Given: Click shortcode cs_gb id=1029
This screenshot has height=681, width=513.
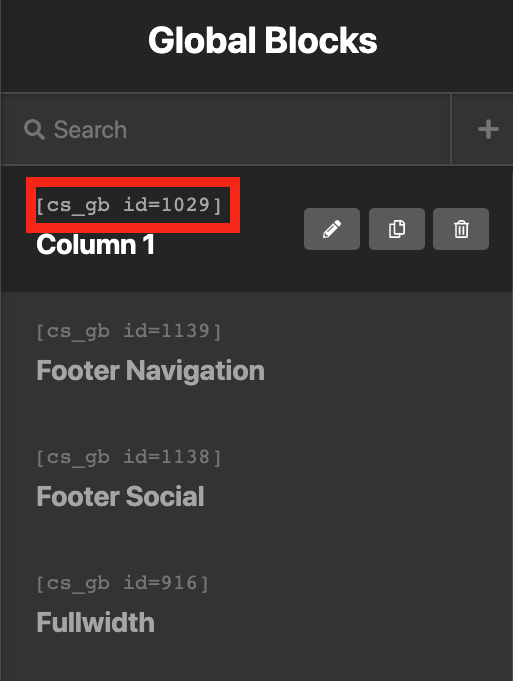Looking at the screenshot, I should (x=129, y=205).
